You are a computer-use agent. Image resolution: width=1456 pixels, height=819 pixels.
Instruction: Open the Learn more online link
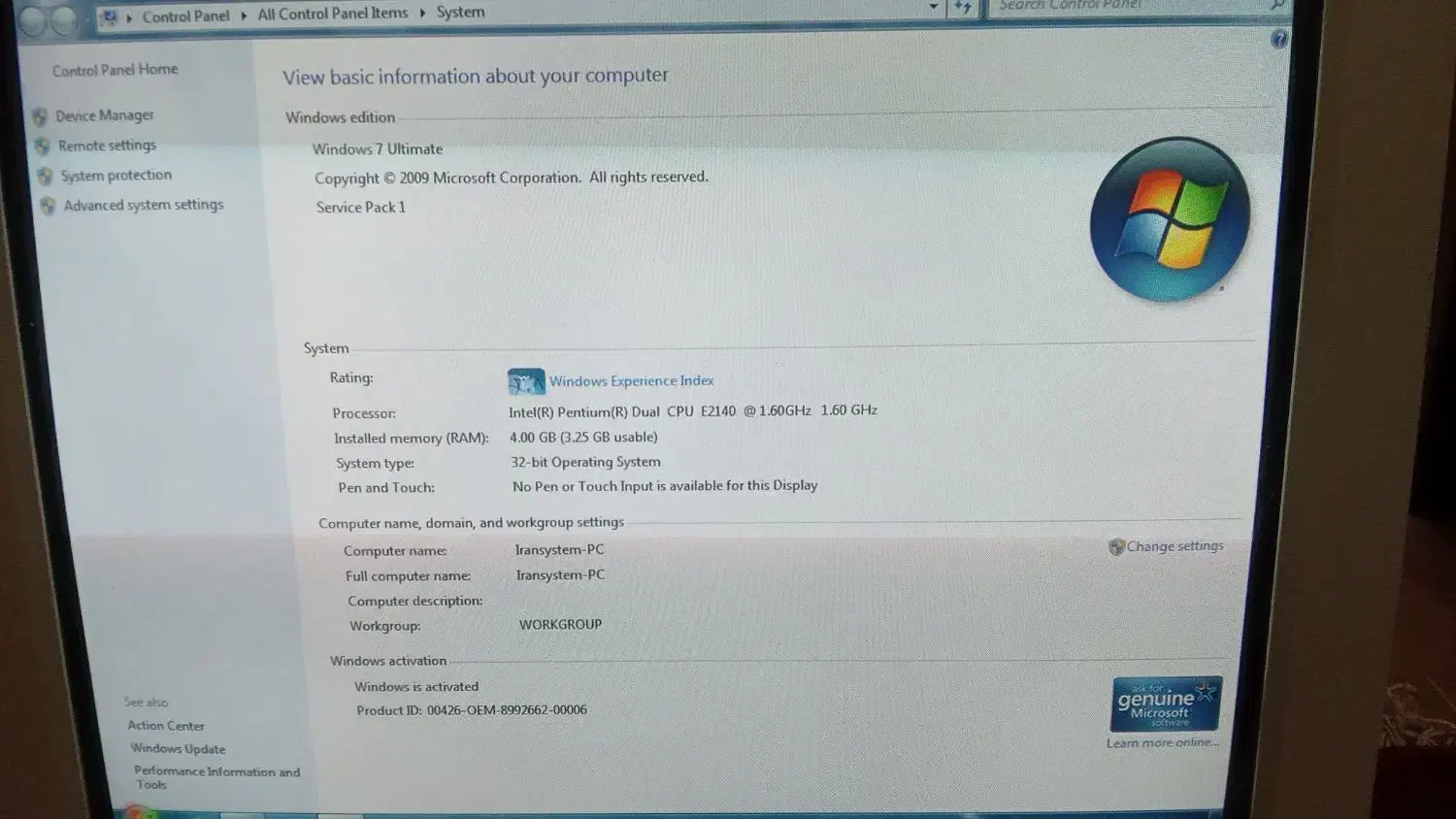[x=1163, y=743]
